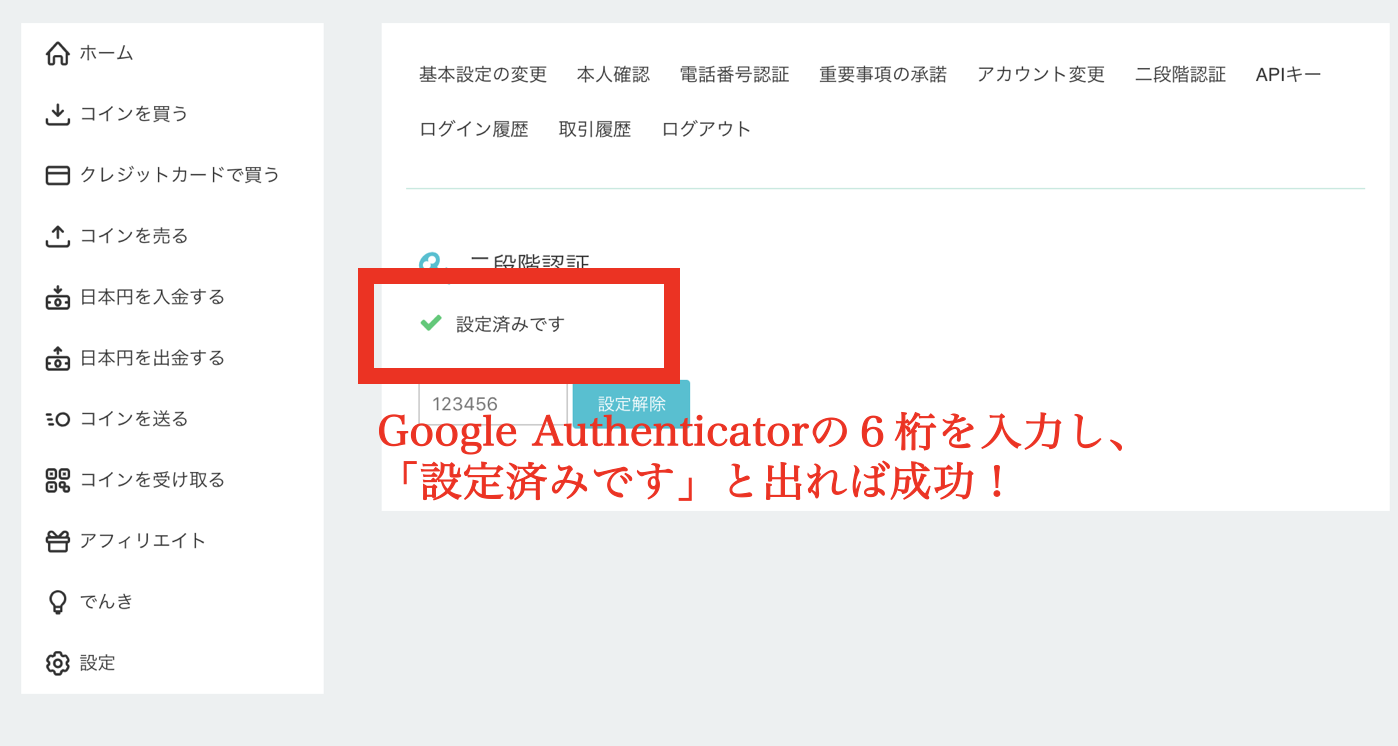Select the コインを買う download icon

58,114
